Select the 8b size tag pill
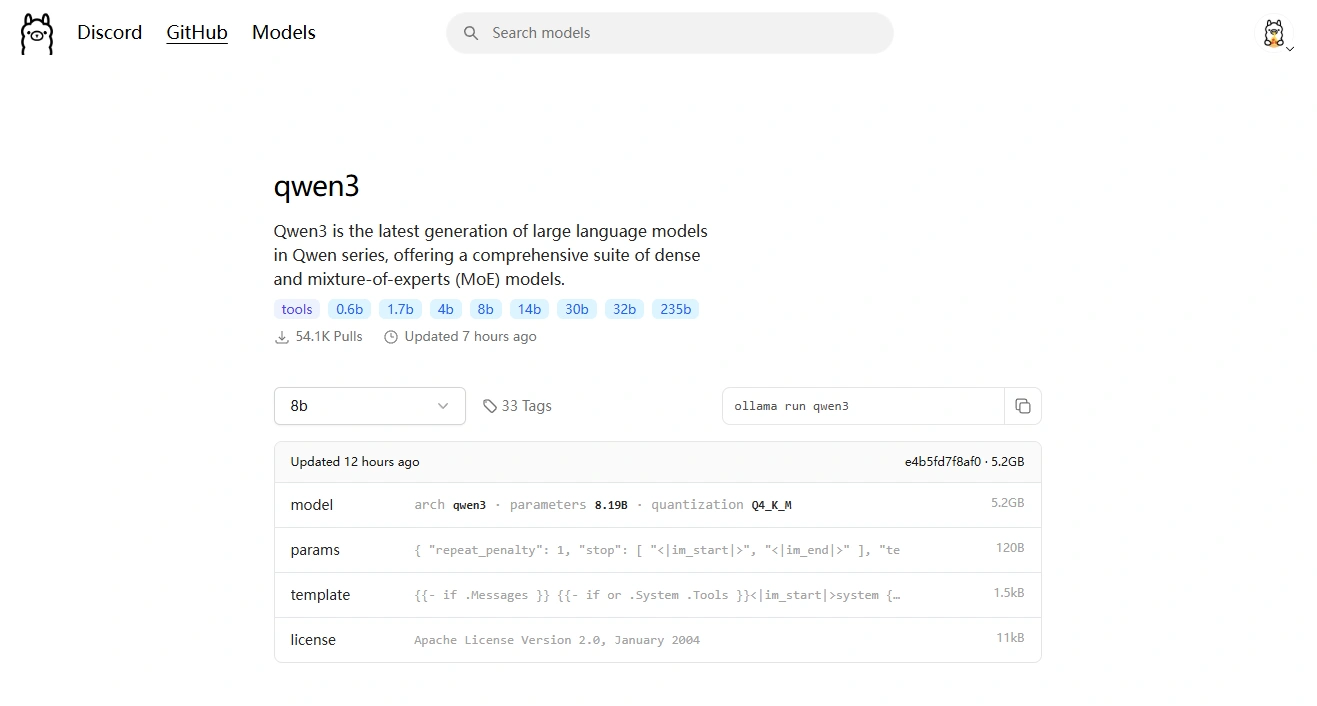This screenshot has height=706, width=1317. click(x=486, y=309)
